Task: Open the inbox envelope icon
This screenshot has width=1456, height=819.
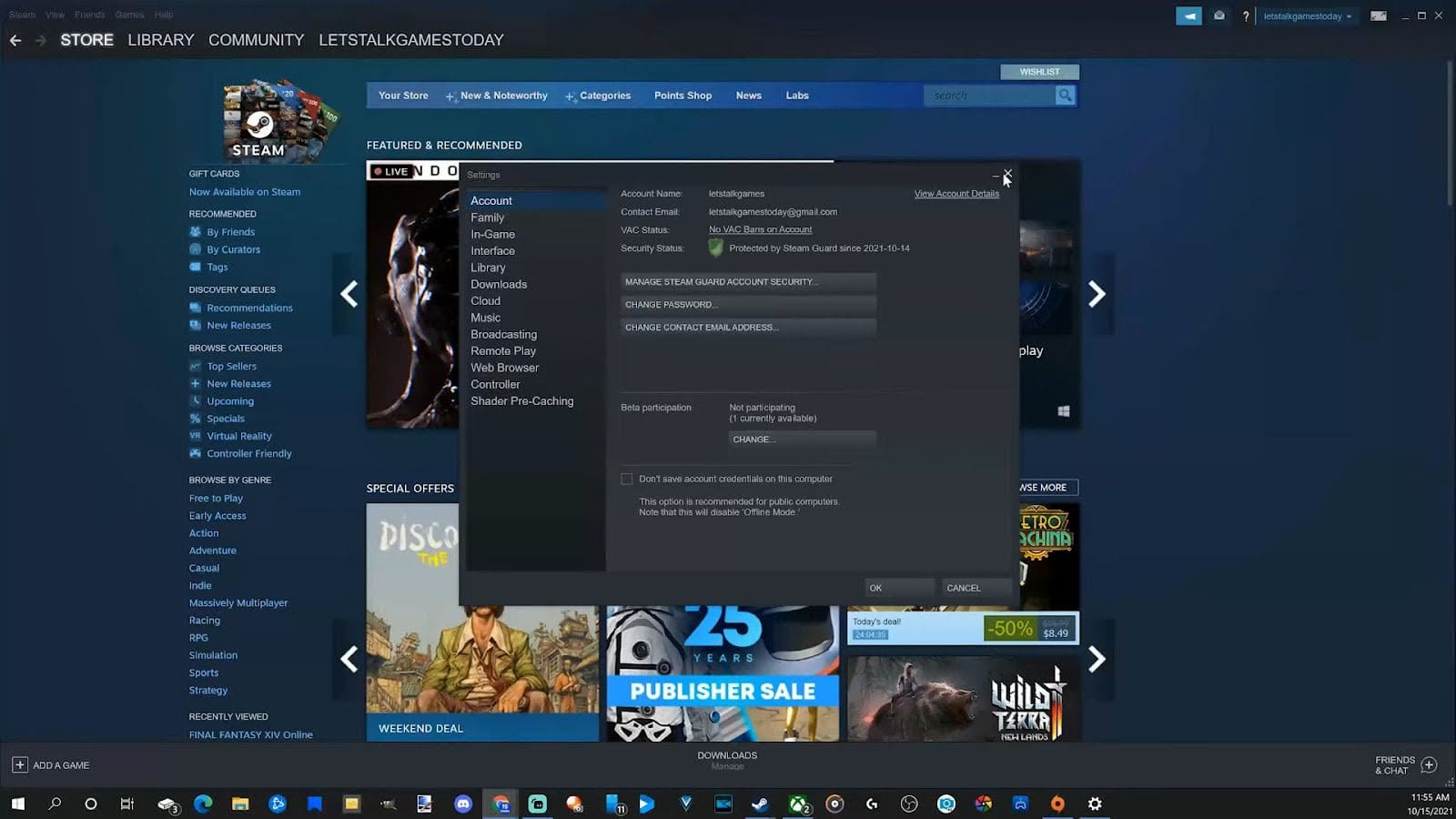Action: click(1219, 15)
